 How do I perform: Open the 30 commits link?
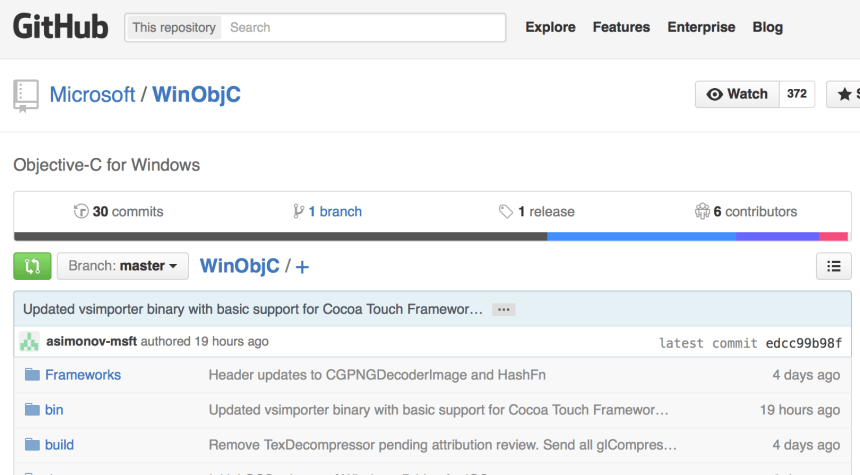[118, 212]
